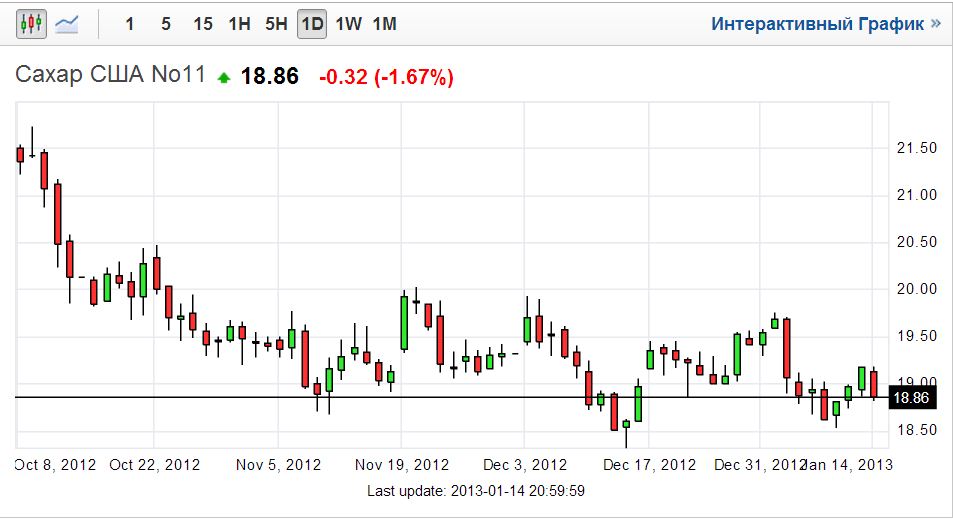Viewport: 953px width, 527px height.
Task: Click the current price 18.86 value
Action: (270, 76)
